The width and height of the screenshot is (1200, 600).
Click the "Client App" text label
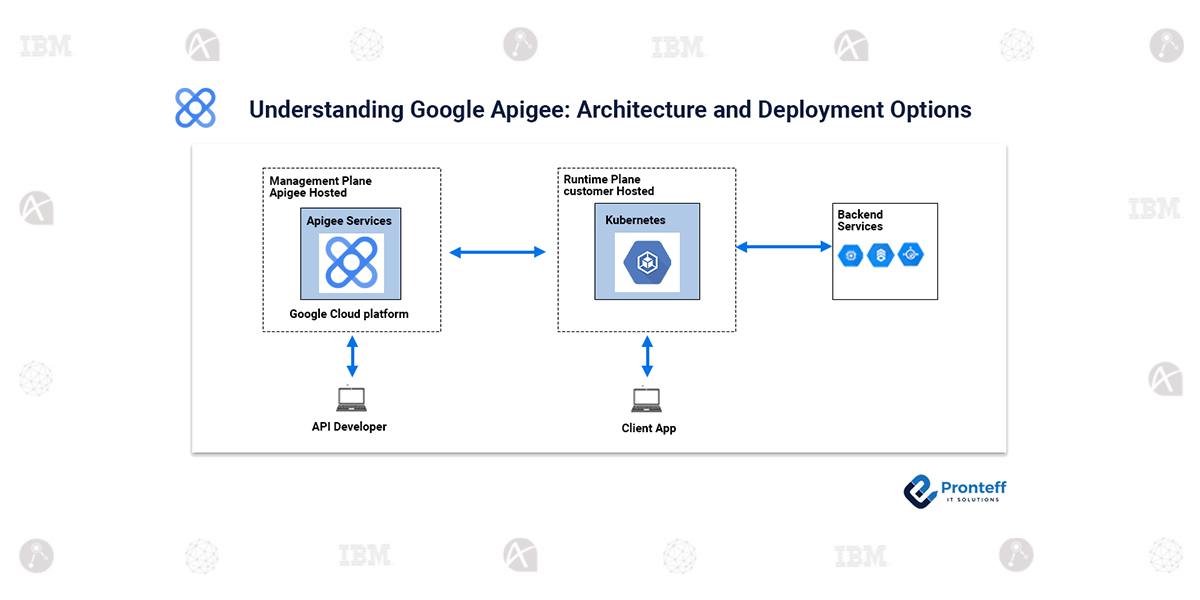tap(648, 428)
